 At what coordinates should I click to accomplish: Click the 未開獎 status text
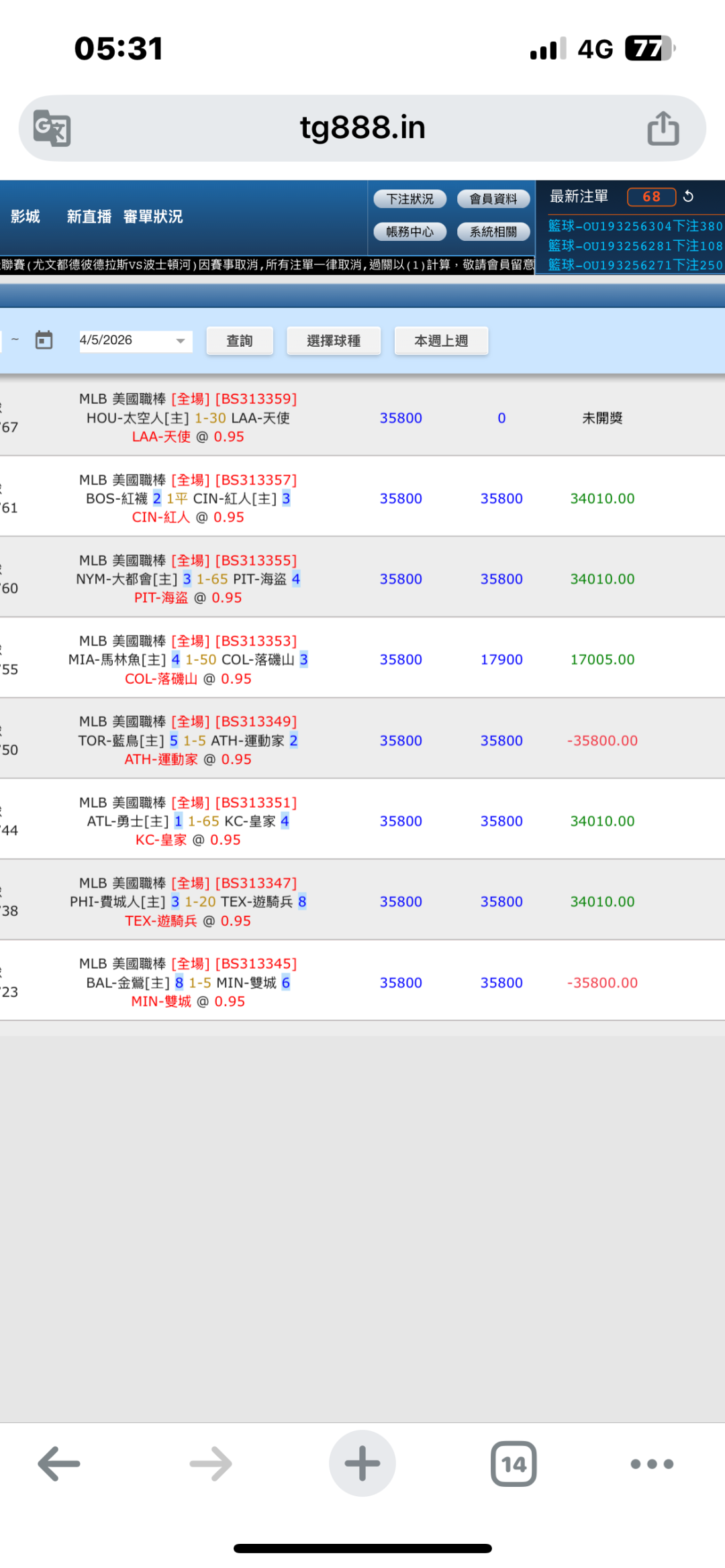pyautogui.click(x=602, y=418)
